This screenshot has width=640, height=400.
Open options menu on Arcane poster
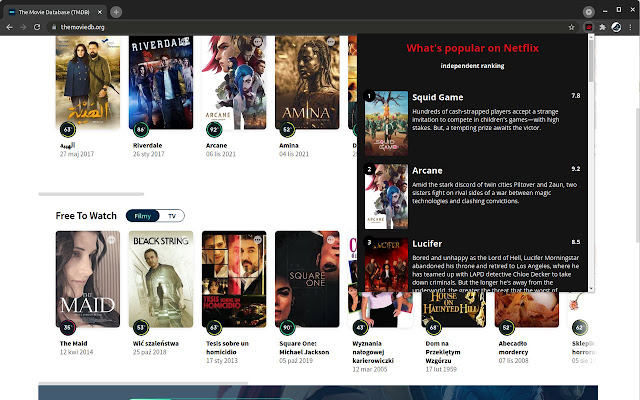tap(258, 42)
